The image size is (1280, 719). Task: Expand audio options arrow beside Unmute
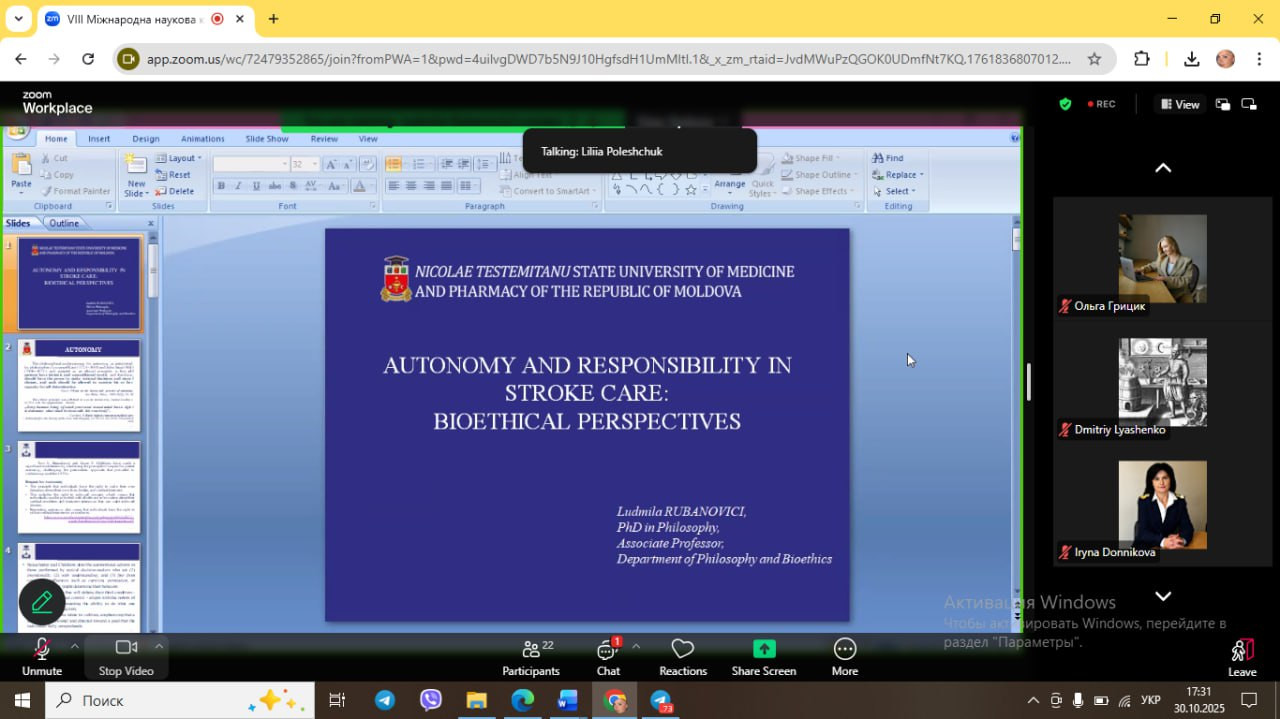[74, 646]
